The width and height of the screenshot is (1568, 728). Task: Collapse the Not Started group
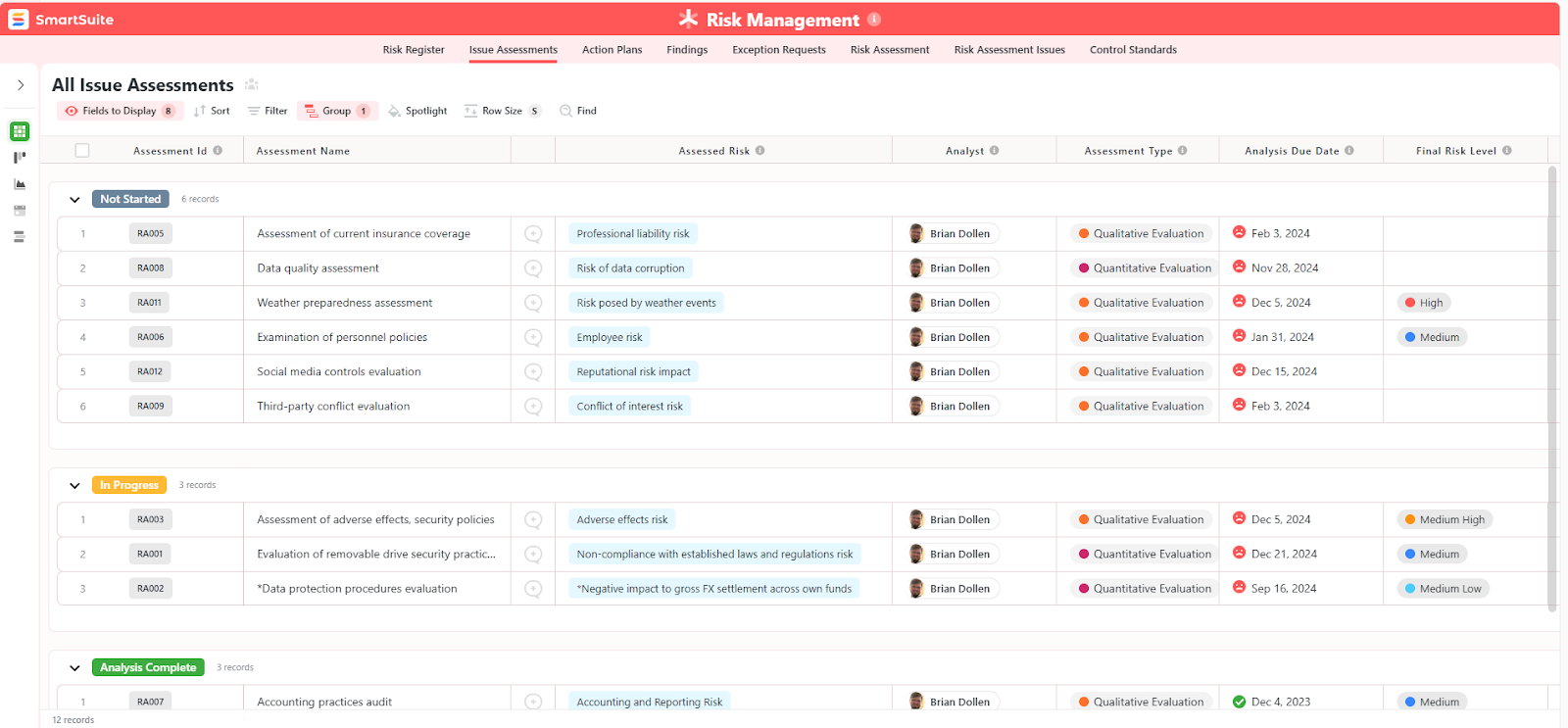[74, 200]
